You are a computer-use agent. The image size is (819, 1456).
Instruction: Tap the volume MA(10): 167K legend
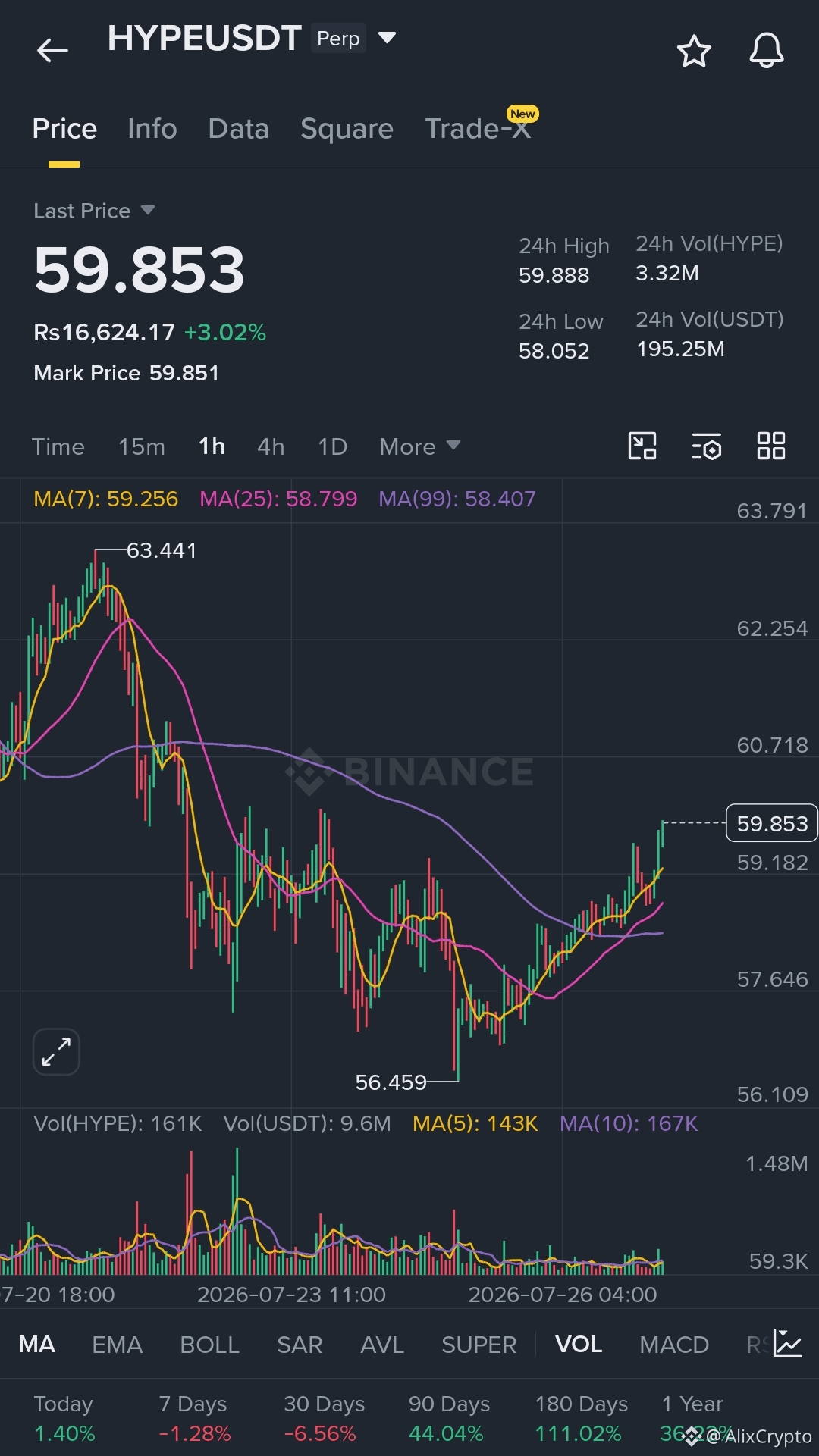[x=629, y=1123]
